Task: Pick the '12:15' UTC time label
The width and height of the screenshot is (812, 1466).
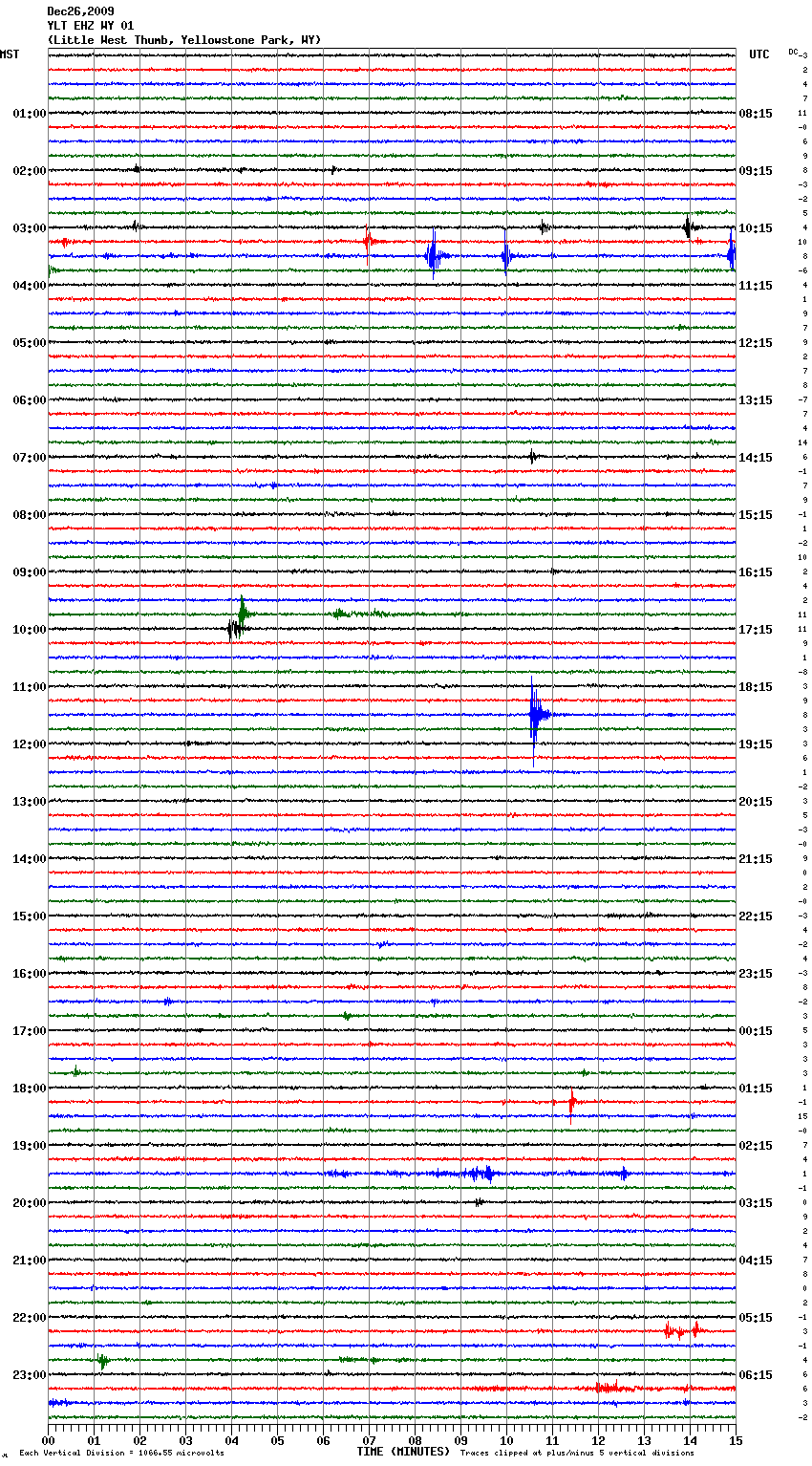Action: pyautogui.click(x=756, y=343)
